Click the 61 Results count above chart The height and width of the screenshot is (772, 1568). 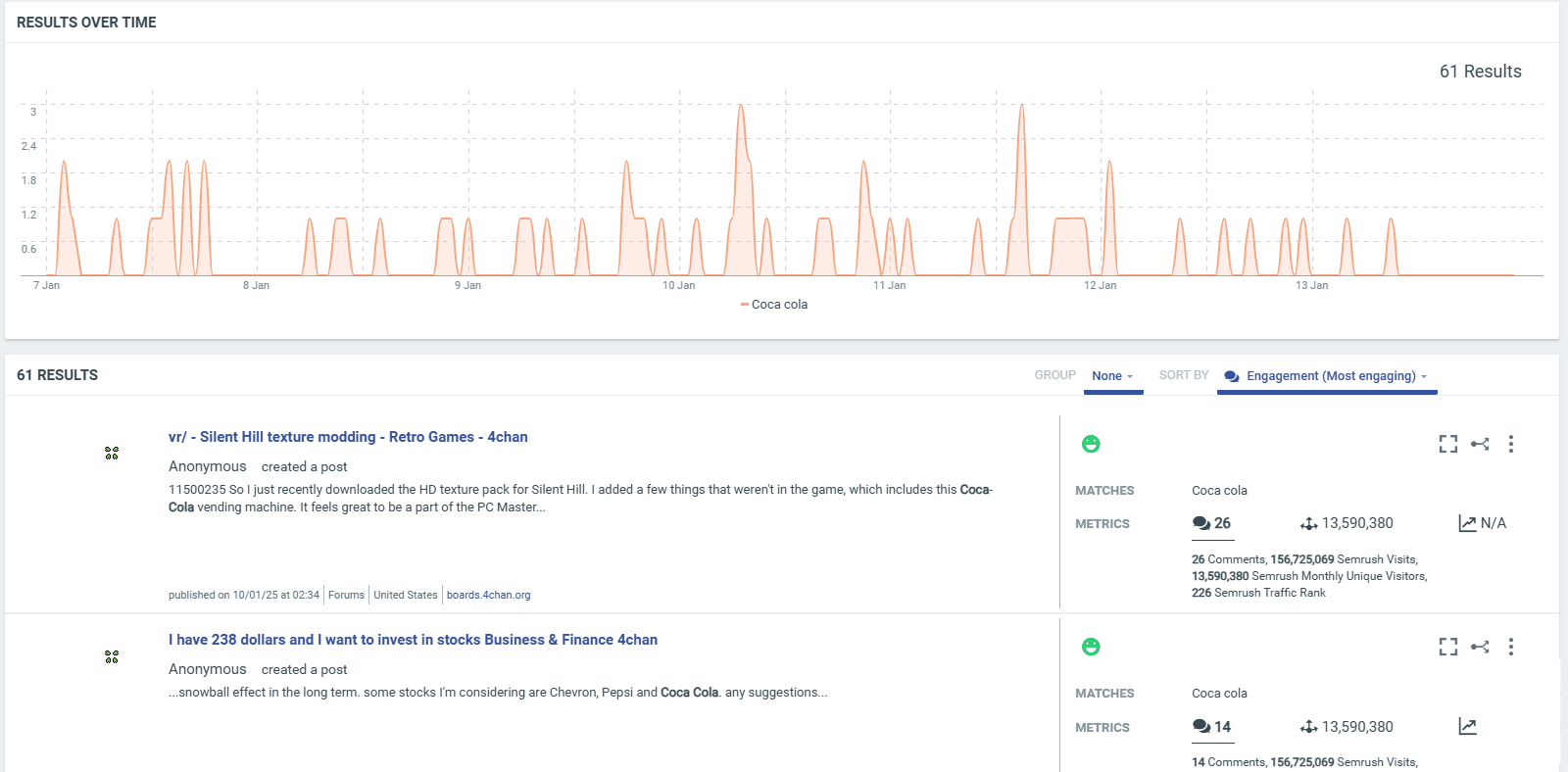point(1480,72)
